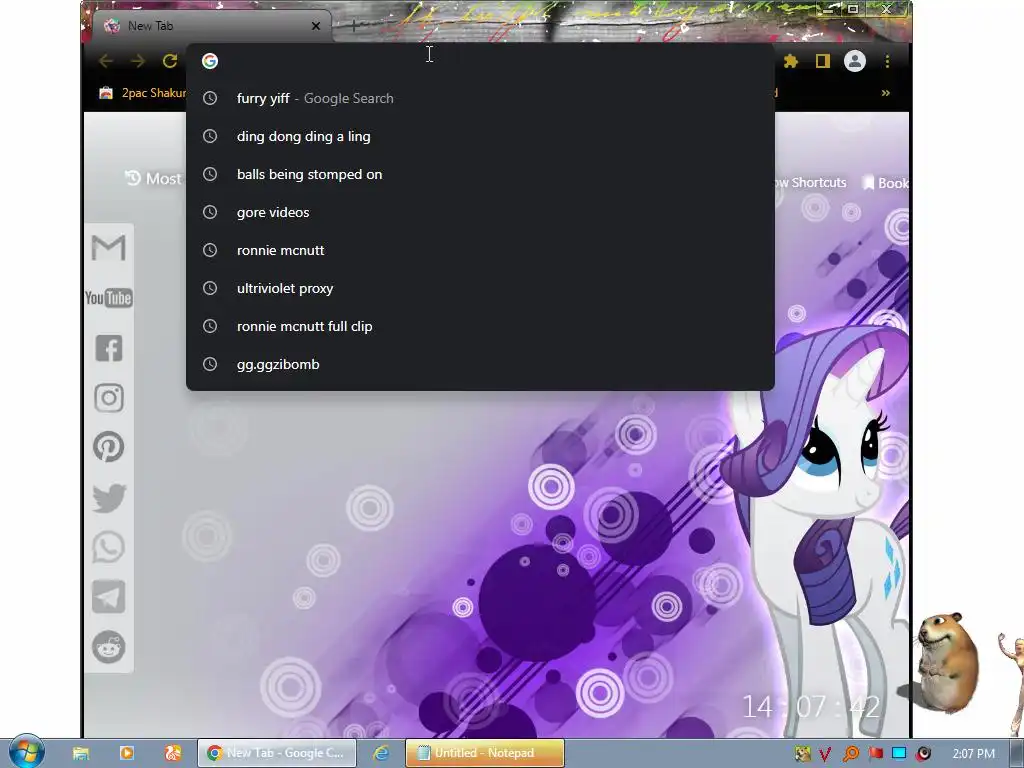
Task: Open the Chrome profile avatar
Action: pos(855,61)
